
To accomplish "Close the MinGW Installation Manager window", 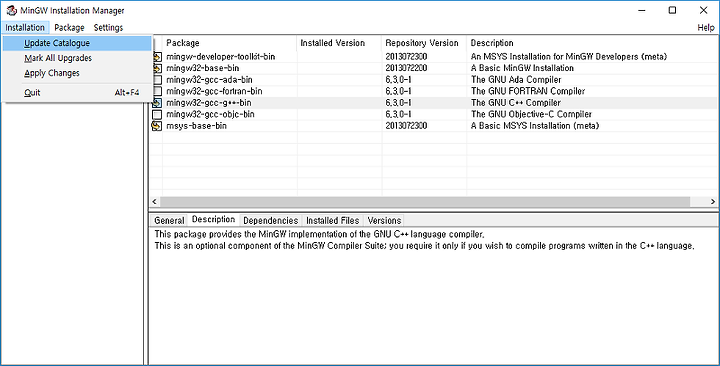I will [703, 10].
